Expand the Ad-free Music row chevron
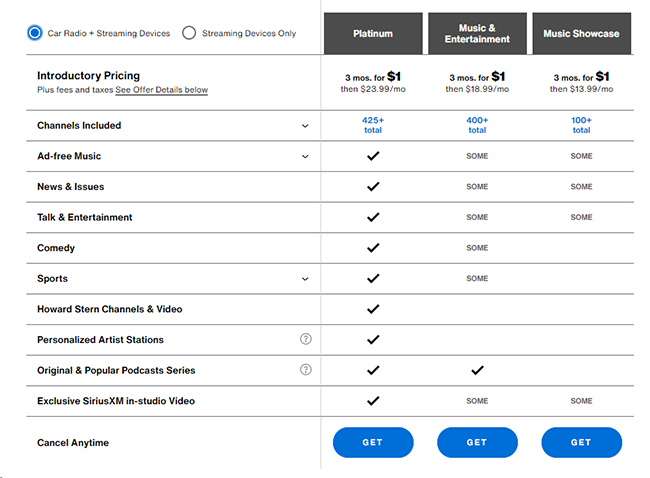Viewport: 650px width, 478px height. (x=305, y=156)
